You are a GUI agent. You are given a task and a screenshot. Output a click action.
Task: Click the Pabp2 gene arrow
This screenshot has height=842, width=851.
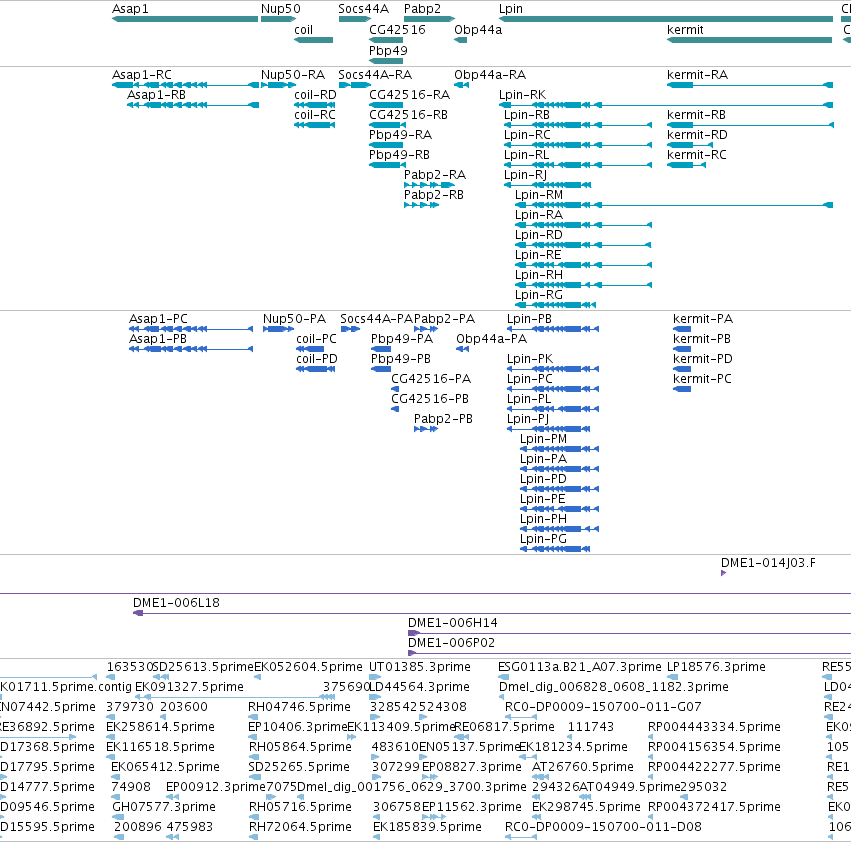429,19
